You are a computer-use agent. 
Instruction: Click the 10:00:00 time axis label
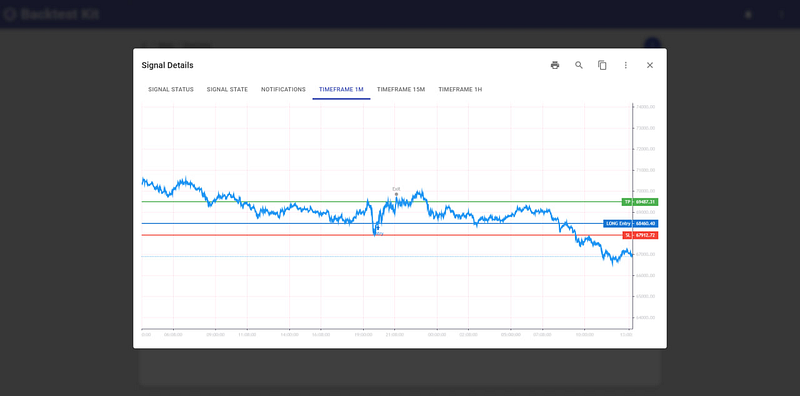click(585, 335)
